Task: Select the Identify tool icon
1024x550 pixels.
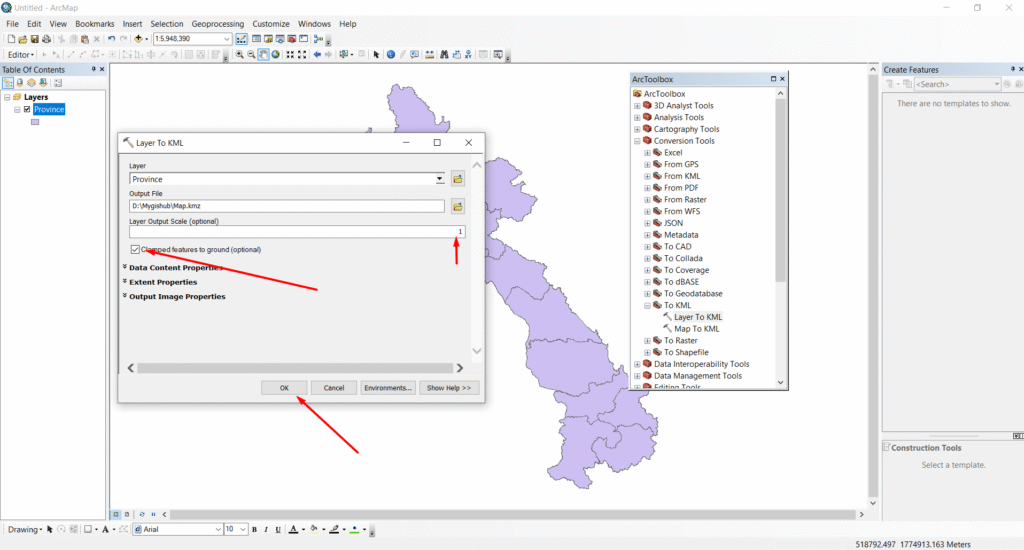Action: pos(391,54)
